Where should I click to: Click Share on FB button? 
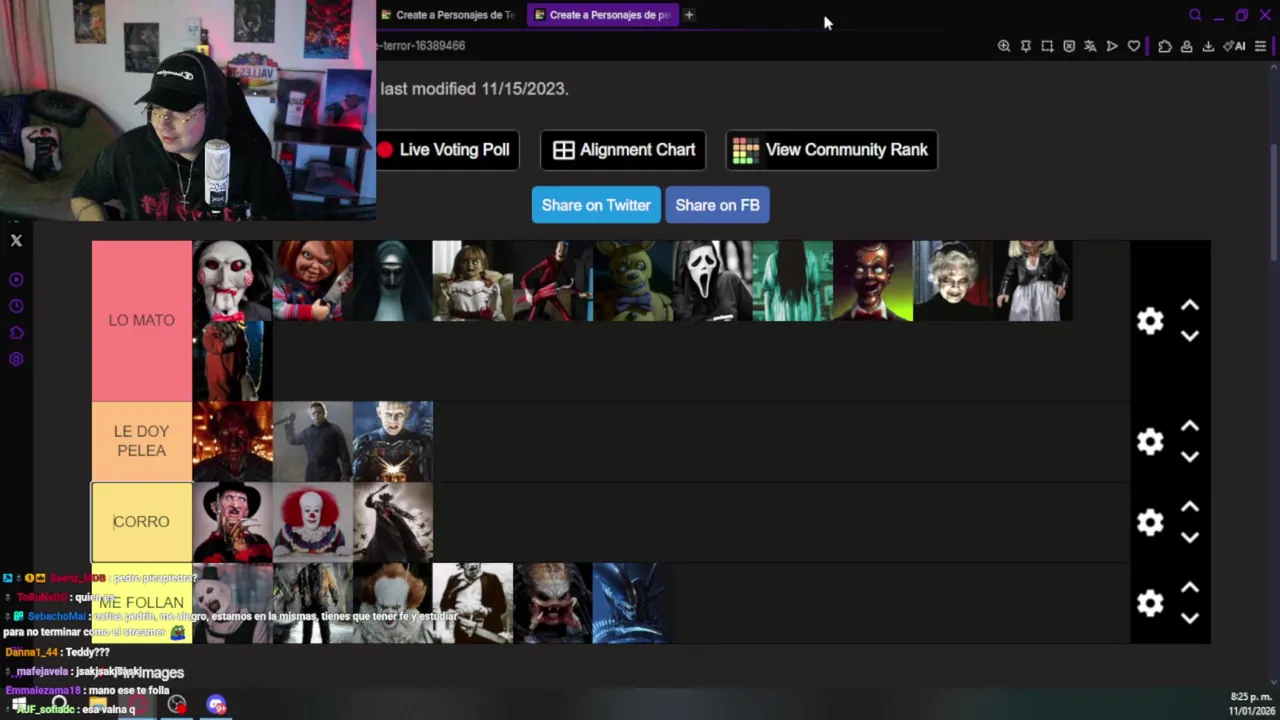click(718, 205)
